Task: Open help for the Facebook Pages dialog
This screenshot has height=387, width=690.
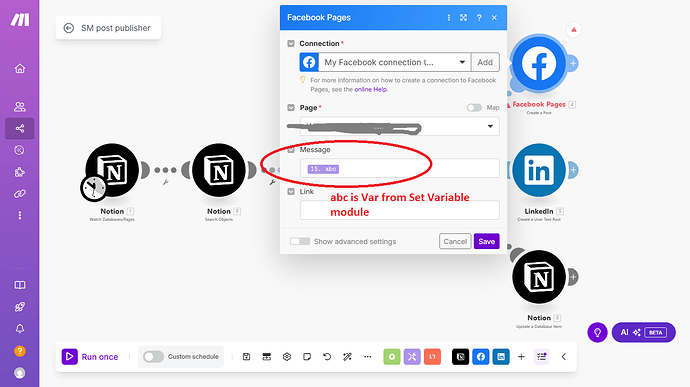Action: [x=479, y=18]
